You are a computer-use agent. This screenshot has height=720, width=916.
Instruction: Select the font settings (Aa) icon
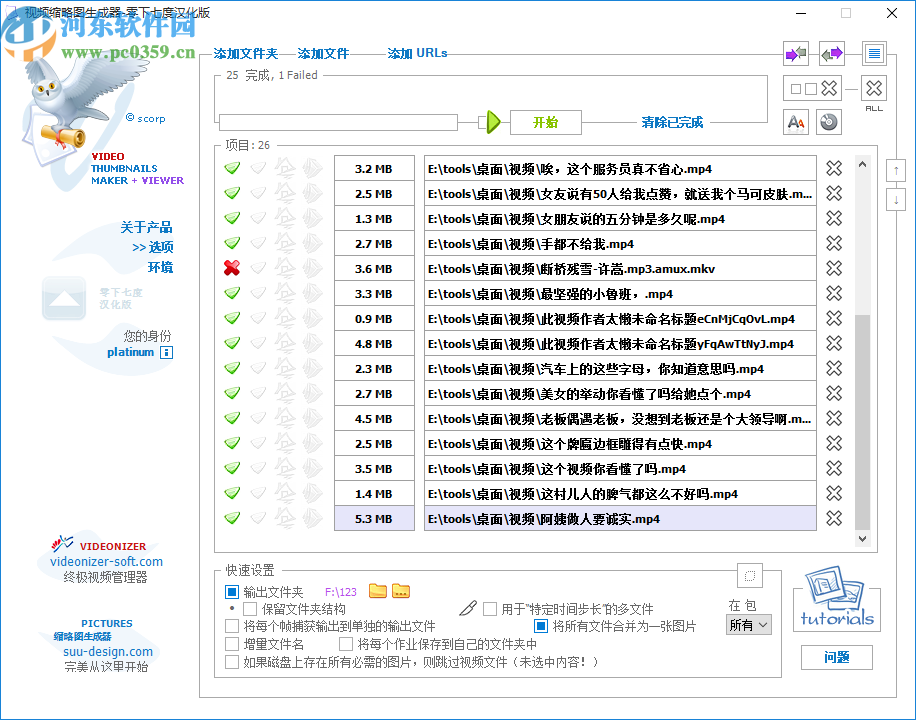point(795,121)
